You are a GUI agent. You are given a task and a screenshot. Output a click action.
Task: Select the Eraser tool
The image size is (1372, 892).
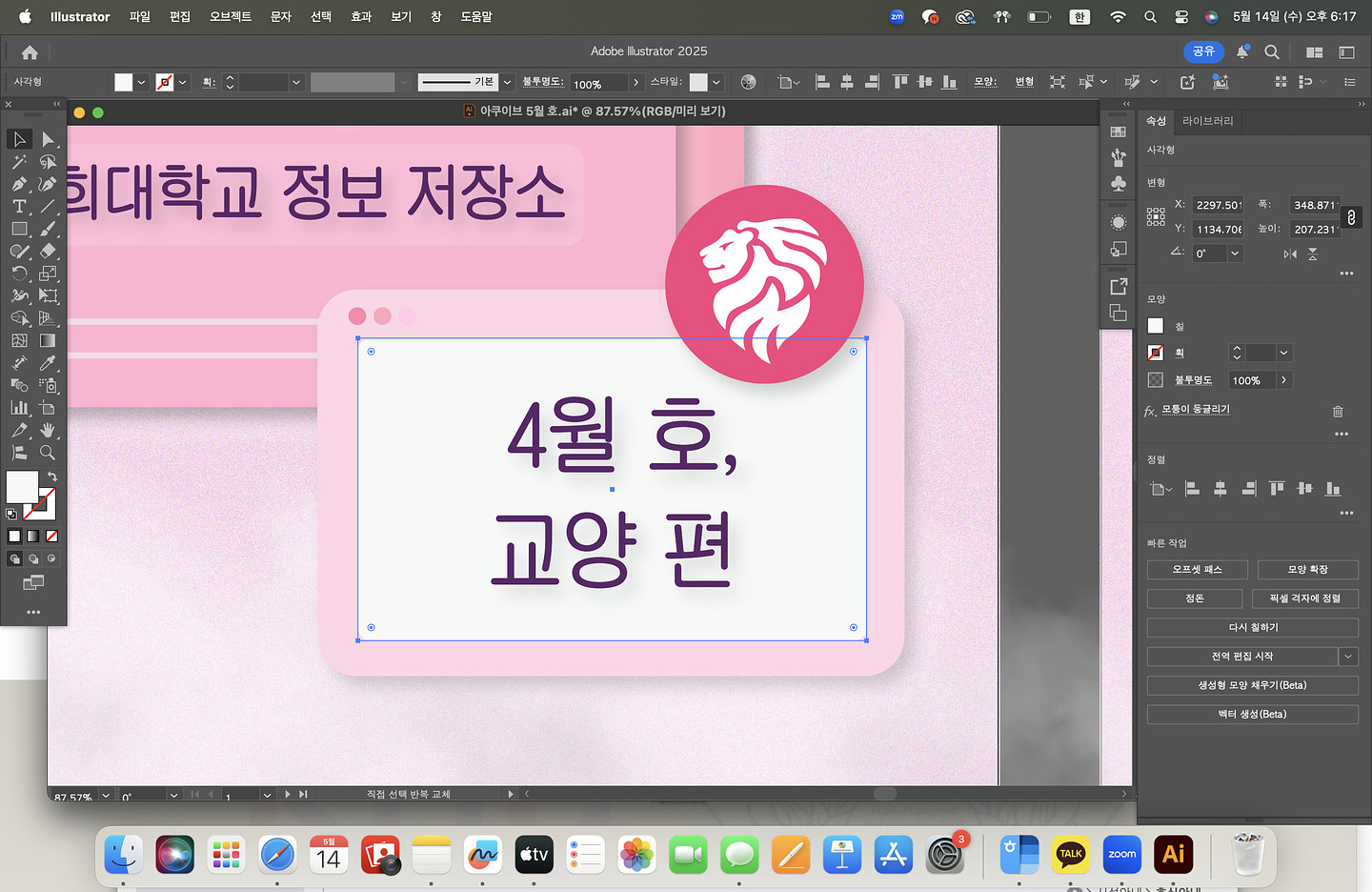tap(48, 252)
